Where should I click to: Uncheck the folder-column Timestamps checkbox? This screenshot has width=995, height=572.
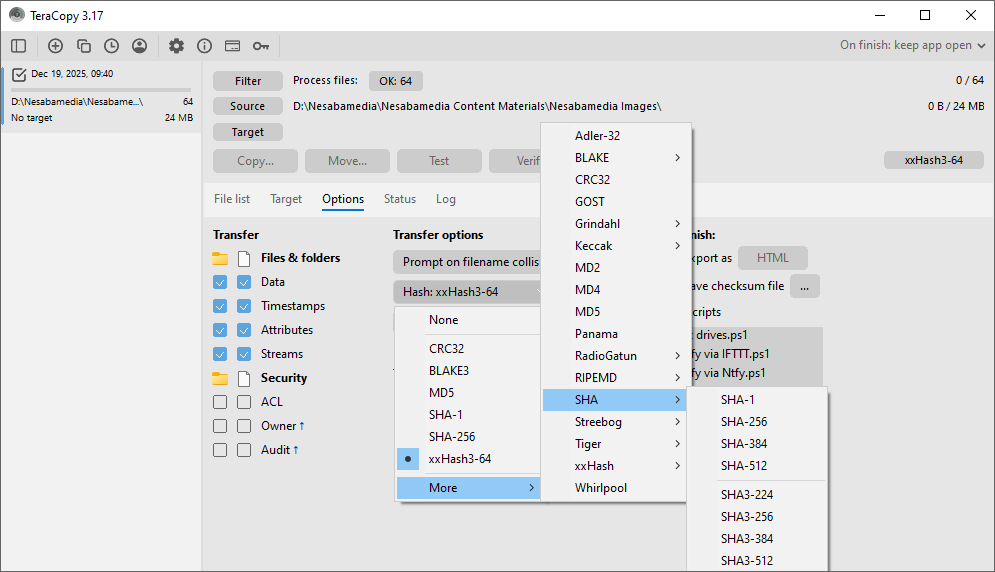point(220,306)
